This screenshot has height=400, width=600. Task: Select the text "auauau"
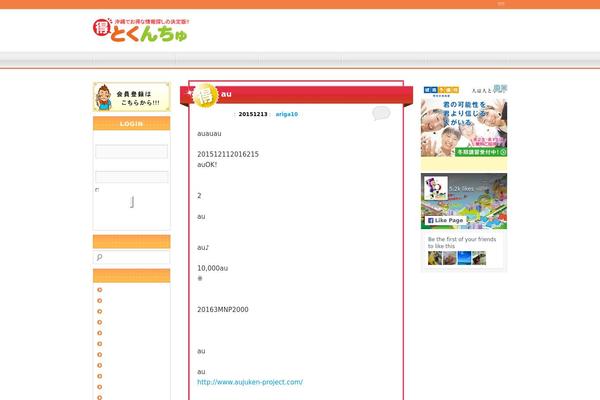point(209,134)
